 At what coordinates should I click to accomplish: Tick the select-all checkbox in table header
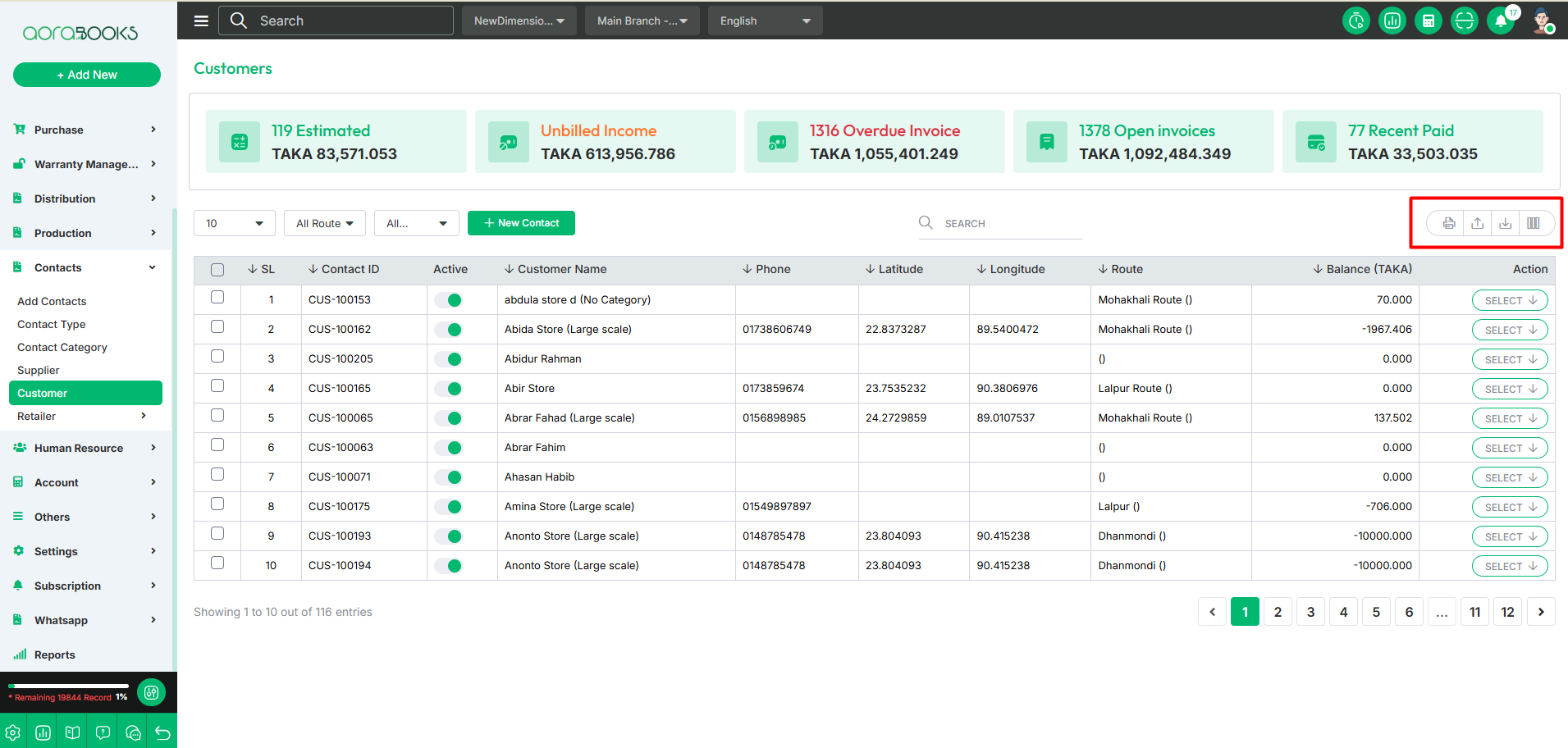217,270
